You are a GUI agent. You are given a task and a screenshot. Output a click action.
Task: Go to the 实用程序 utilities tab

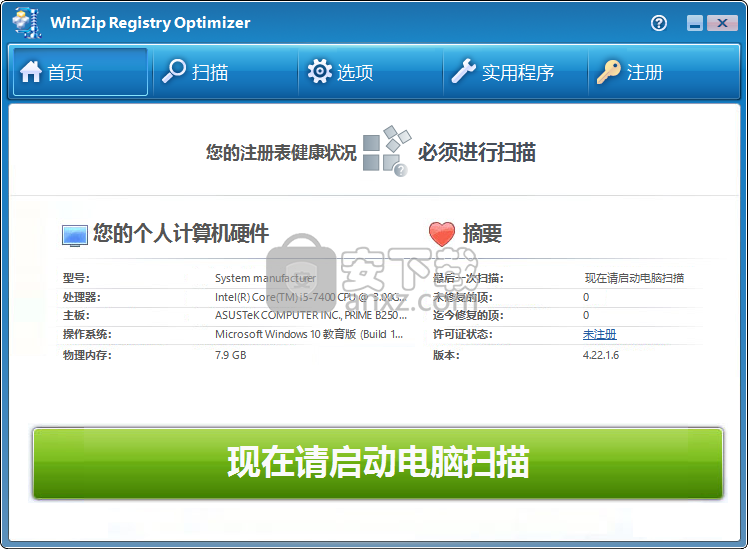click(516, 72)
